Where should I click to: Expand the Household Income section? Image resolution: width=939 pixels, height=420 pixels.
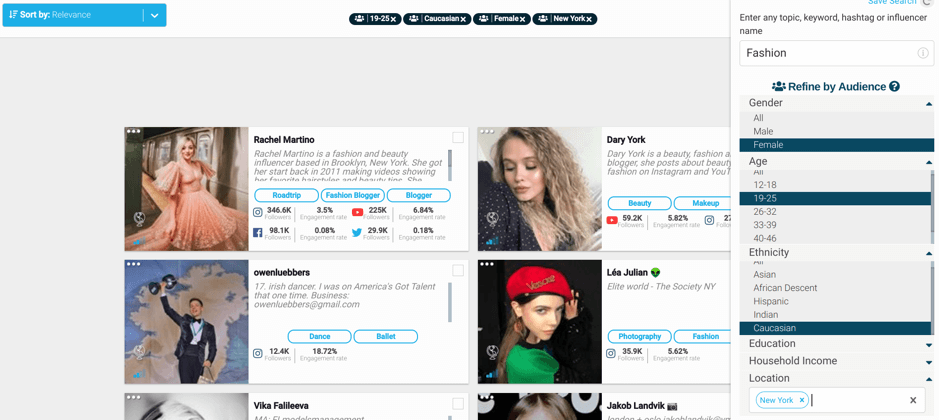(x=837, y=361)
